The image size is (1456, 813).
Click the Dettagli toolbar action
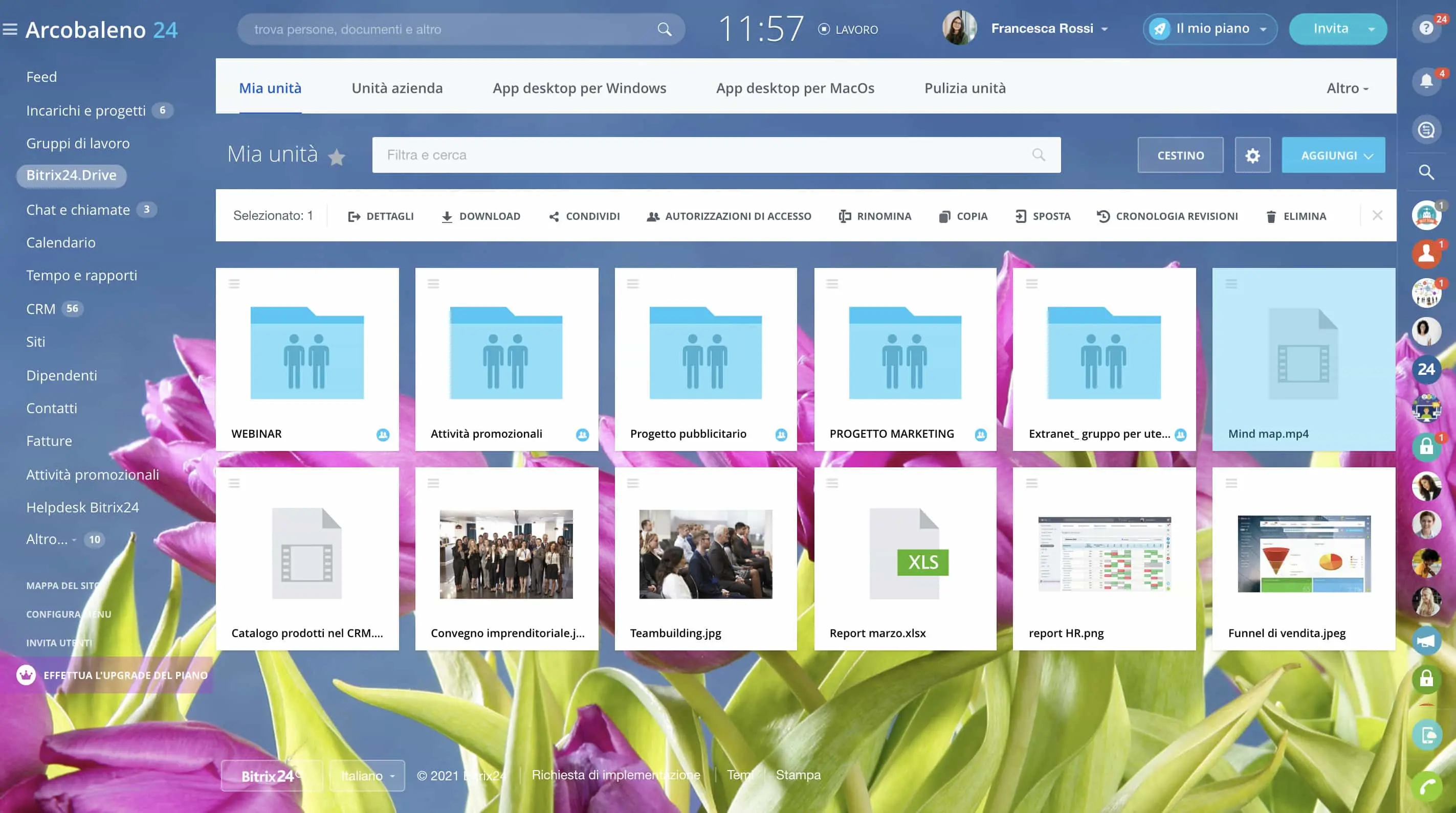click(381, 216)
